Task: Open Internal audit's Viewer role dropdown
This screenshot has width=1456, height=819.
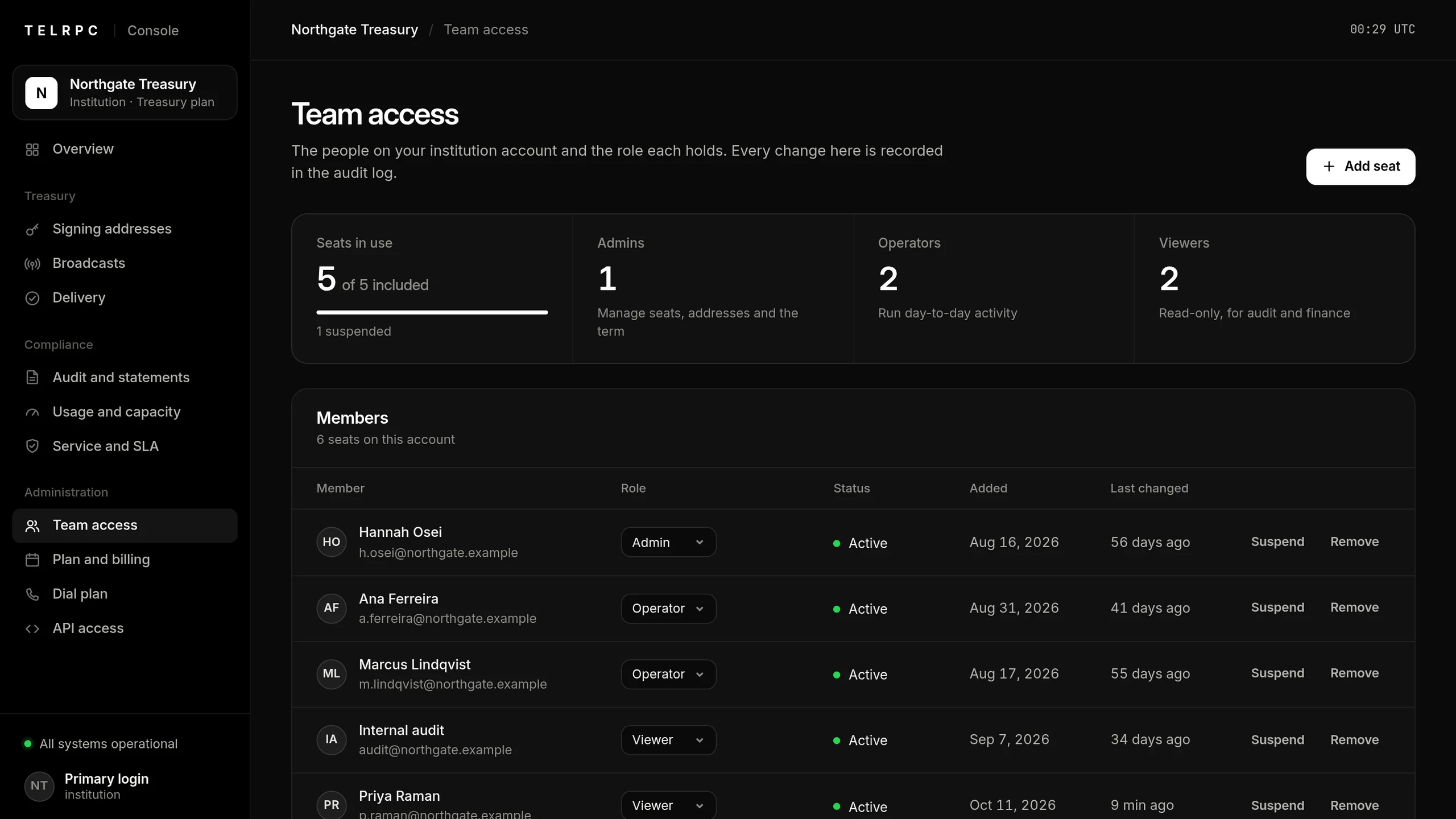Action: [668, 740]
